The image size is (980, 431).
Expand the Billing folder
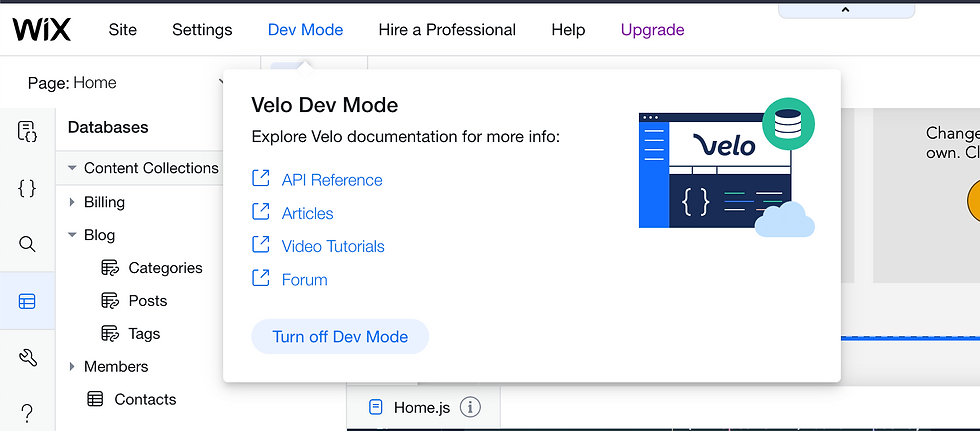point(72,202)
